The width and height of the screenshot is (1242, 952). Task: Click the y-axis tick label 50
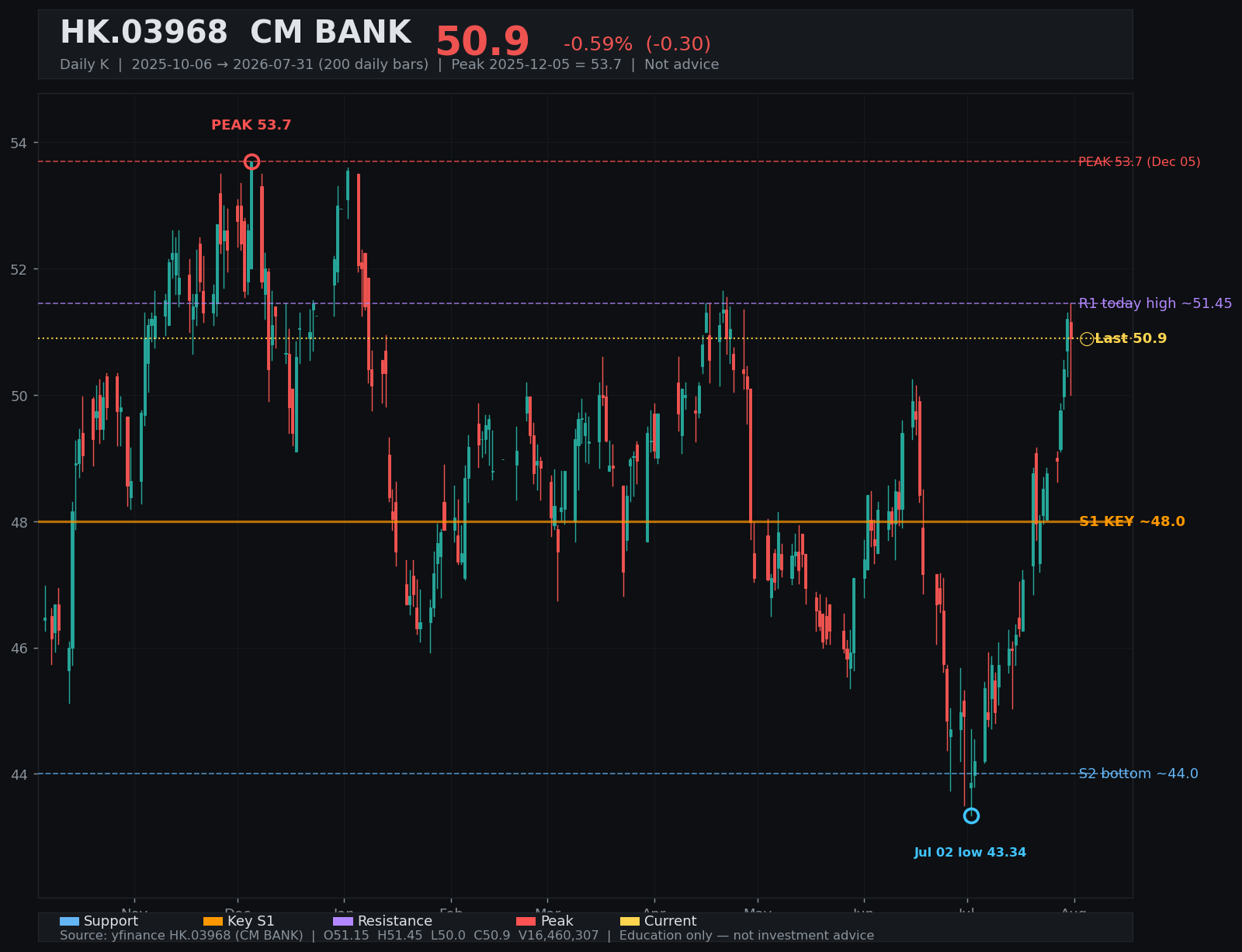(x=19, y=396)
